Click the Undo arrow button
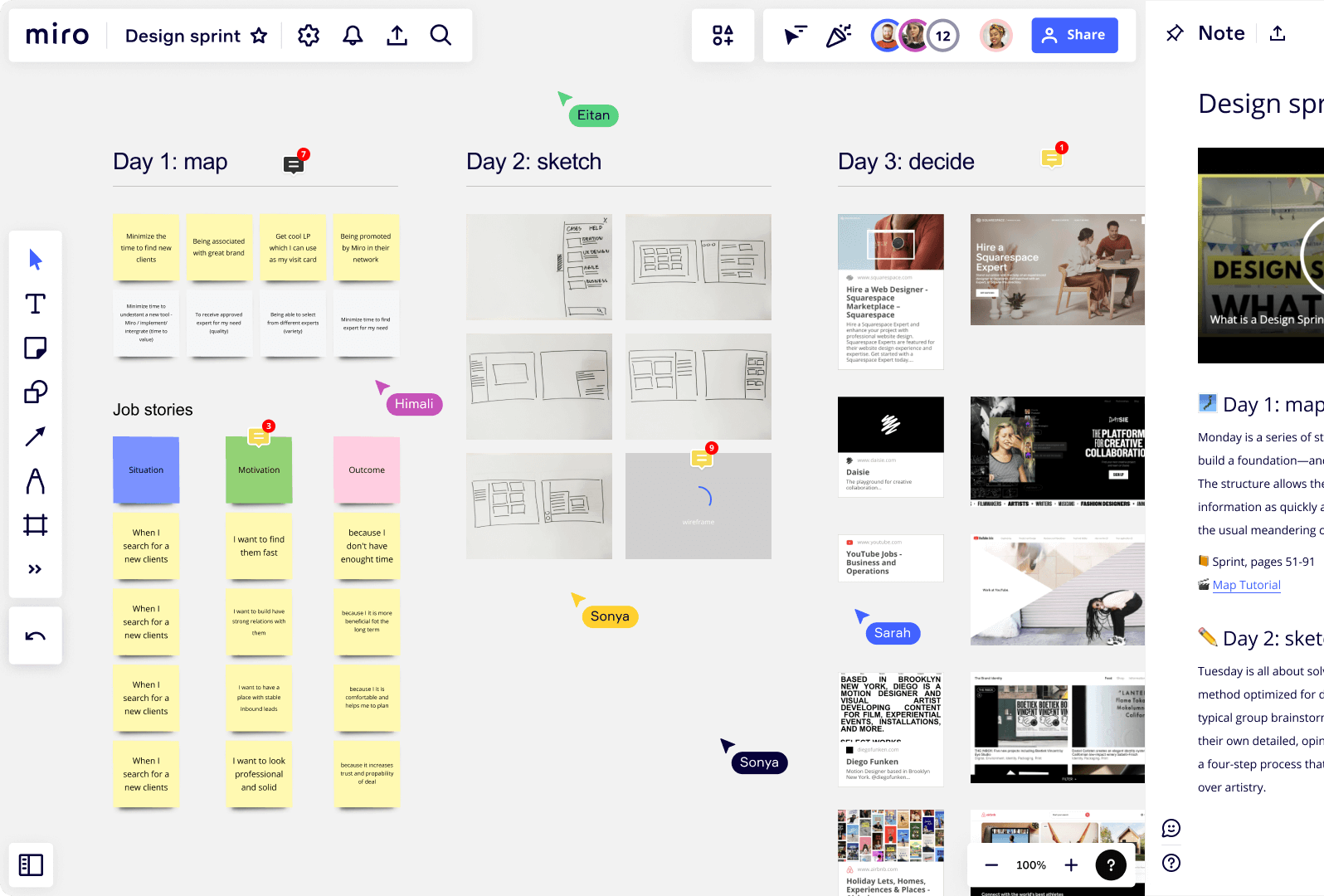The height and width of the screenshot is (896, 1324). 35,636
